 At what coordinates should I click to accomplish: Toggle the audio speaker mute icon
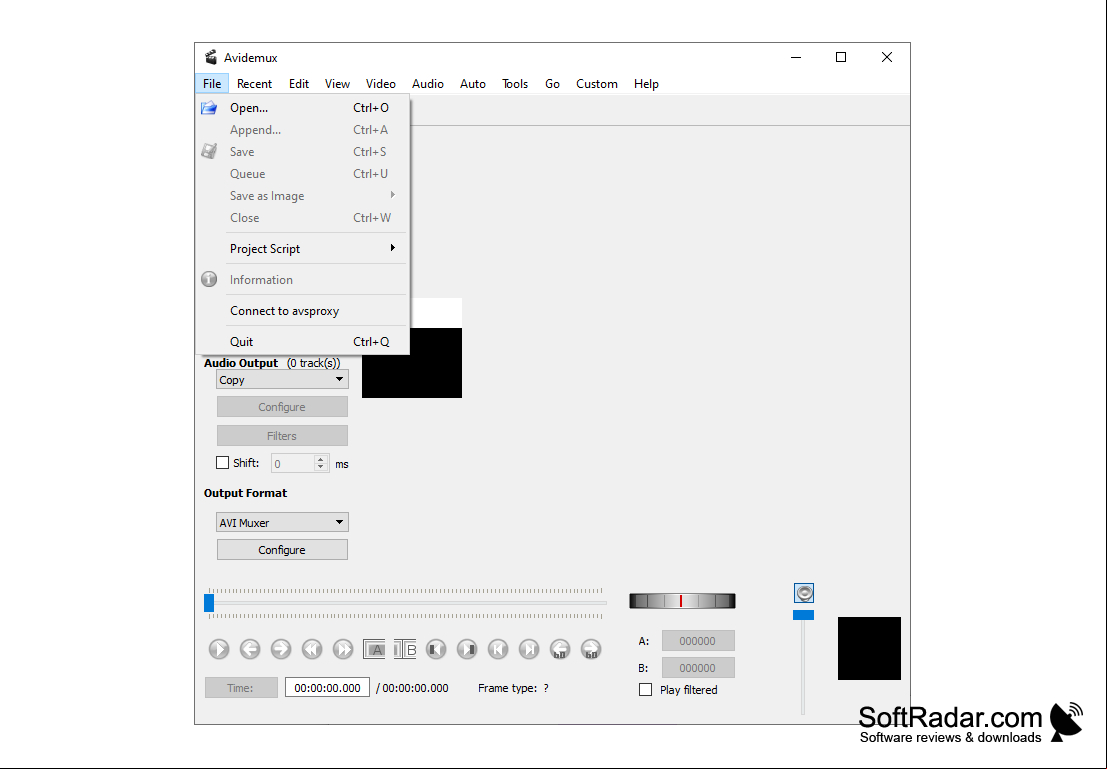(804, 593)
